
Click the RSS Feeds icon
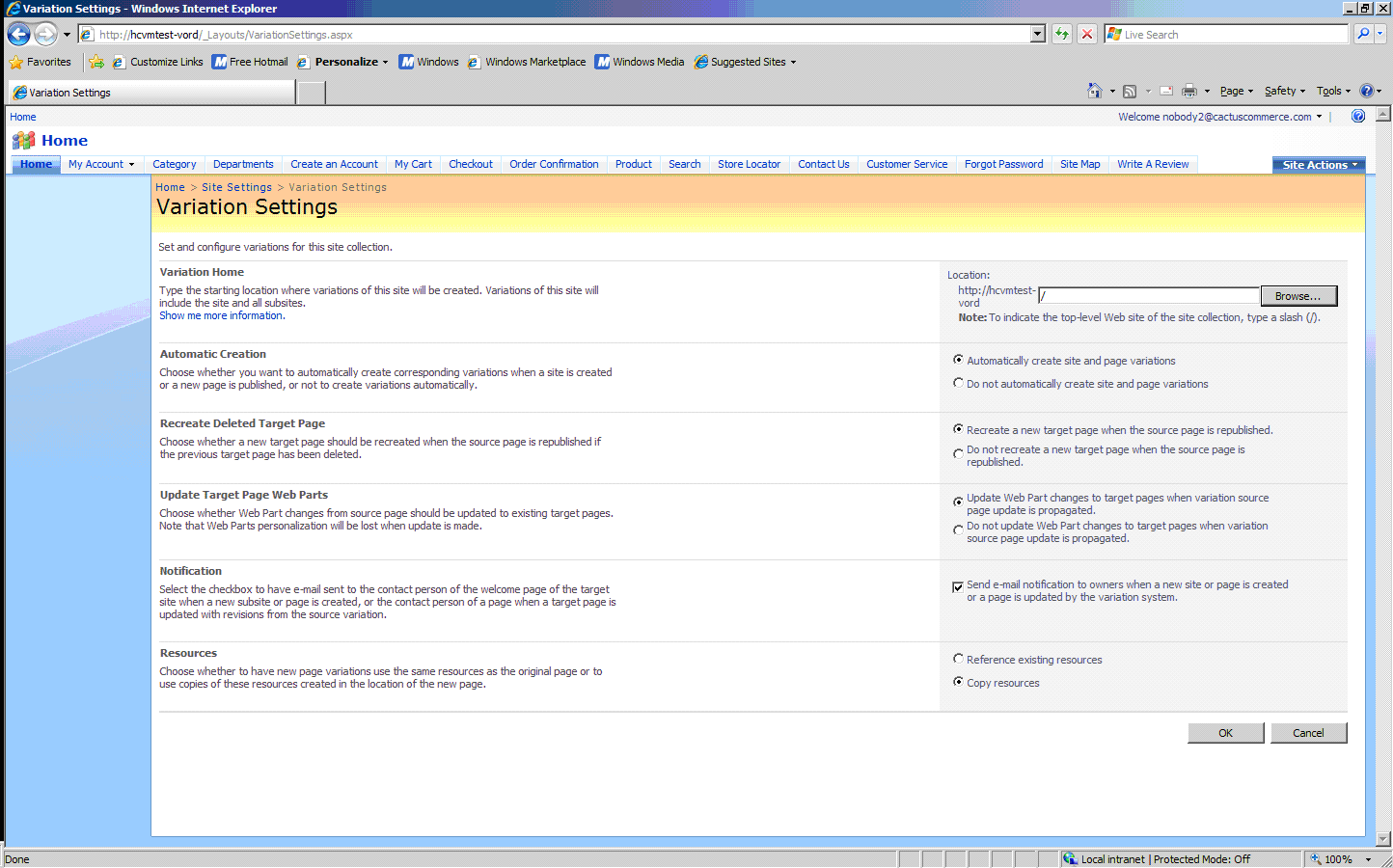coord(1130,91)
